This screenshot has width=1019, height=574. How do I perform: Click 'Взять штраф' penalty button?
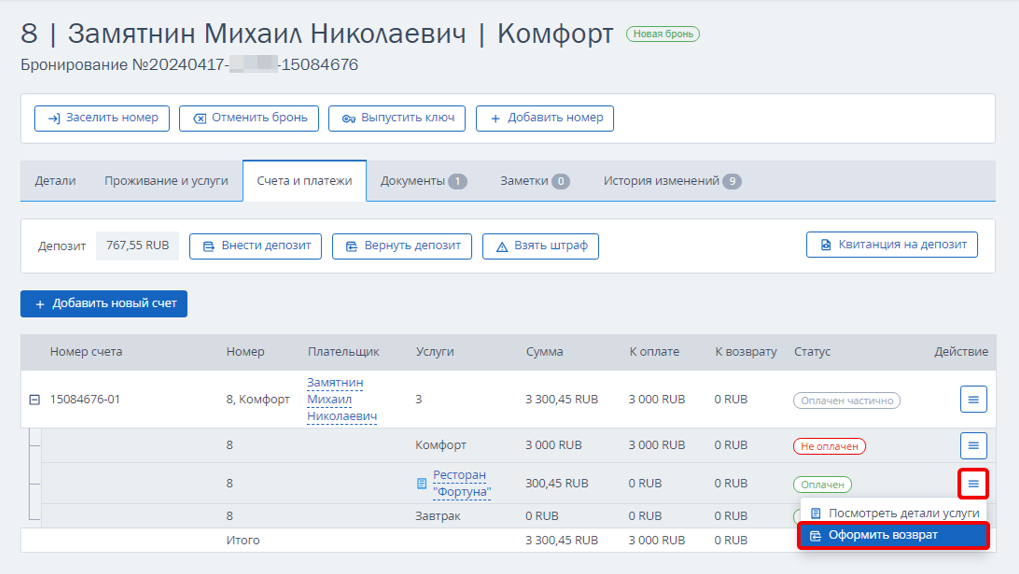click(540, 246)
